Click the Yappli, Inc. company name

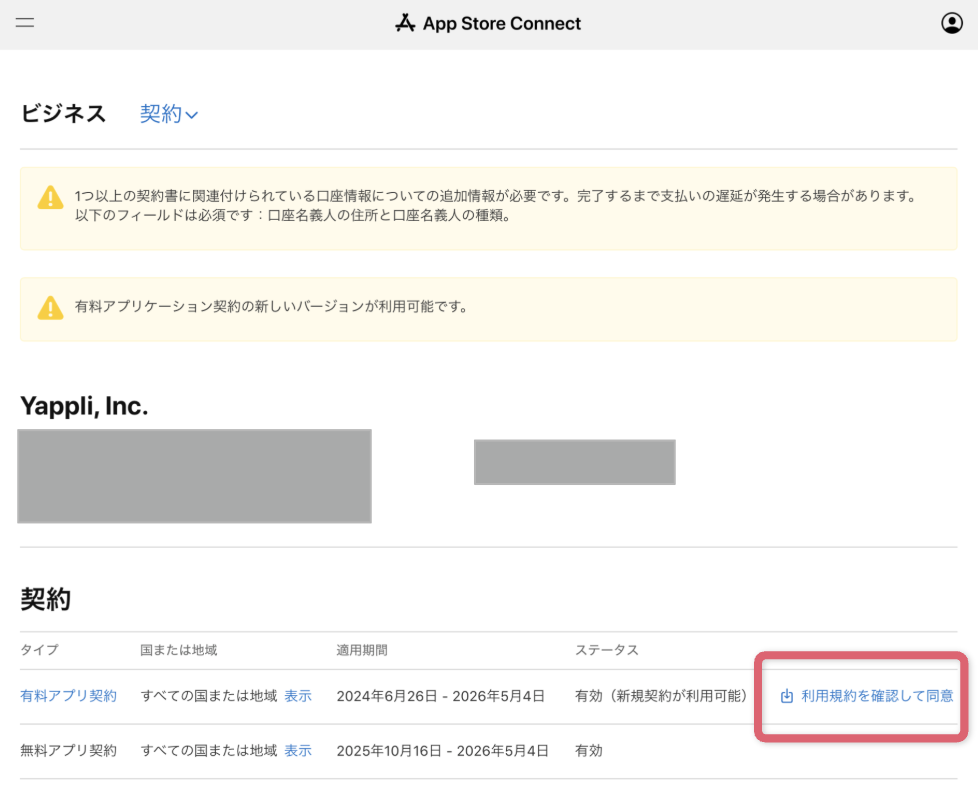[84, 406]
